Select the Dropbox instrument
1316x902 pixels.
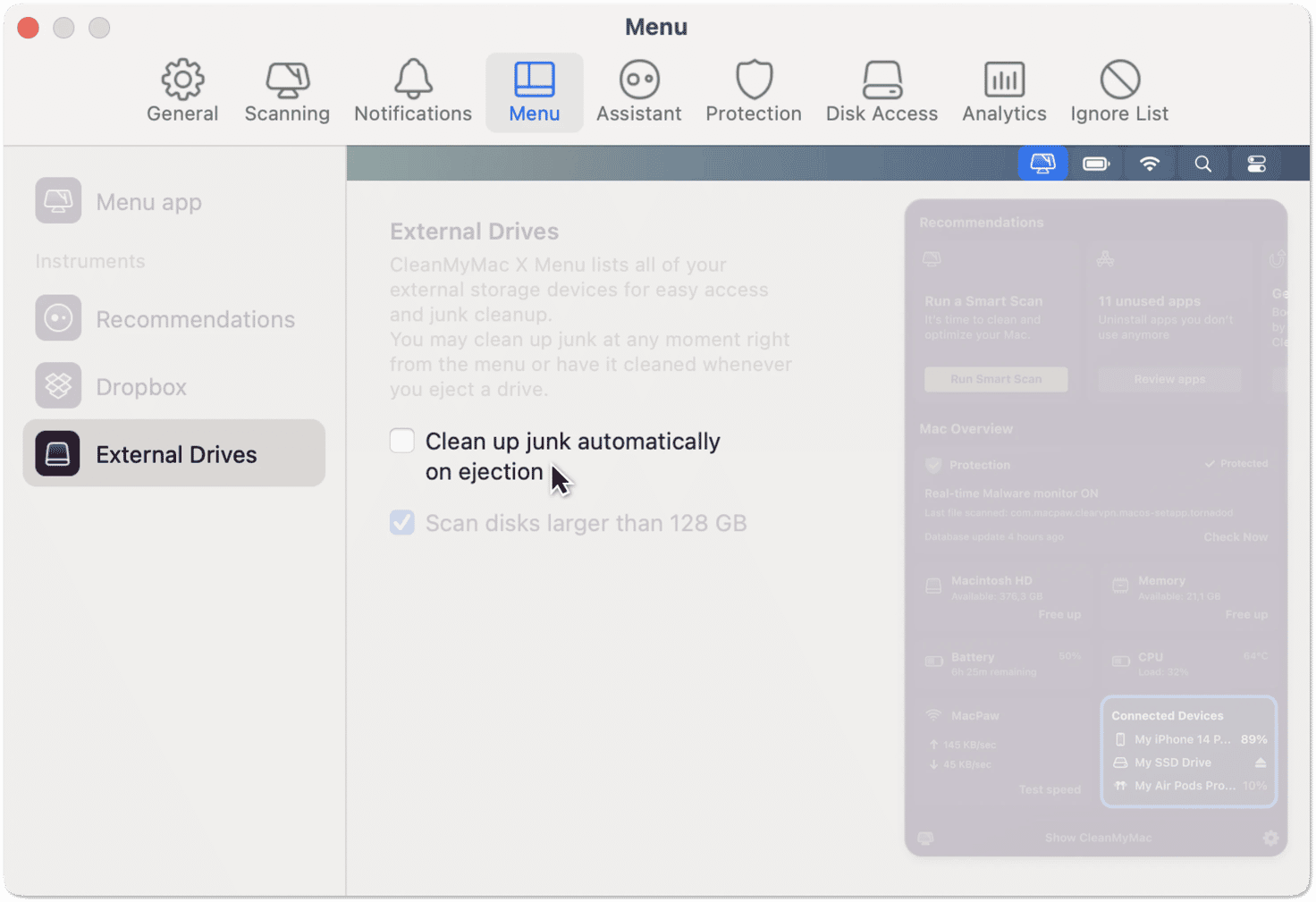coord(174,386)
